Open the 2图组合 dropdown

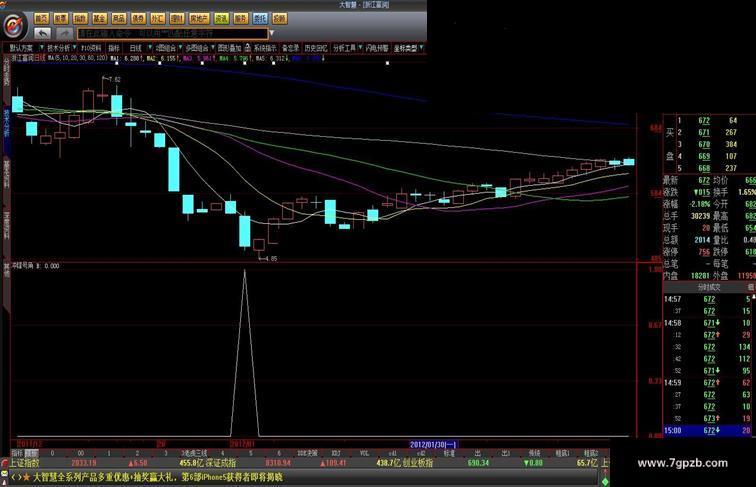168,48
